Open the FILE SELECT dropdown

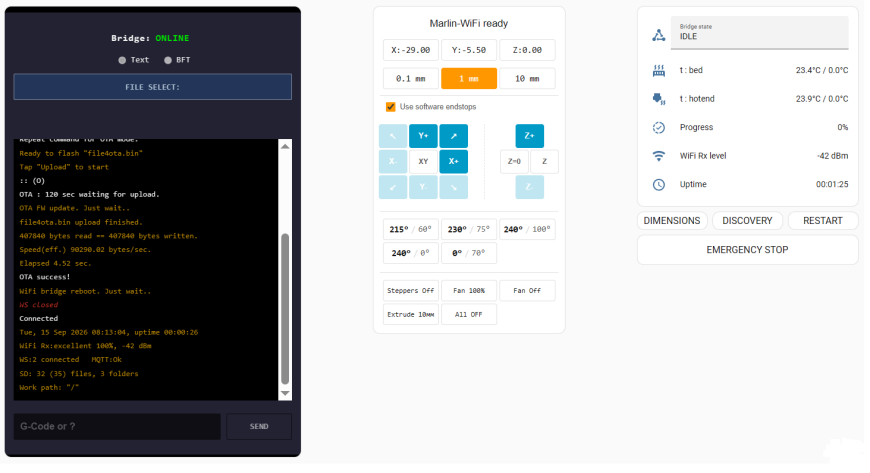coord(153,87)
